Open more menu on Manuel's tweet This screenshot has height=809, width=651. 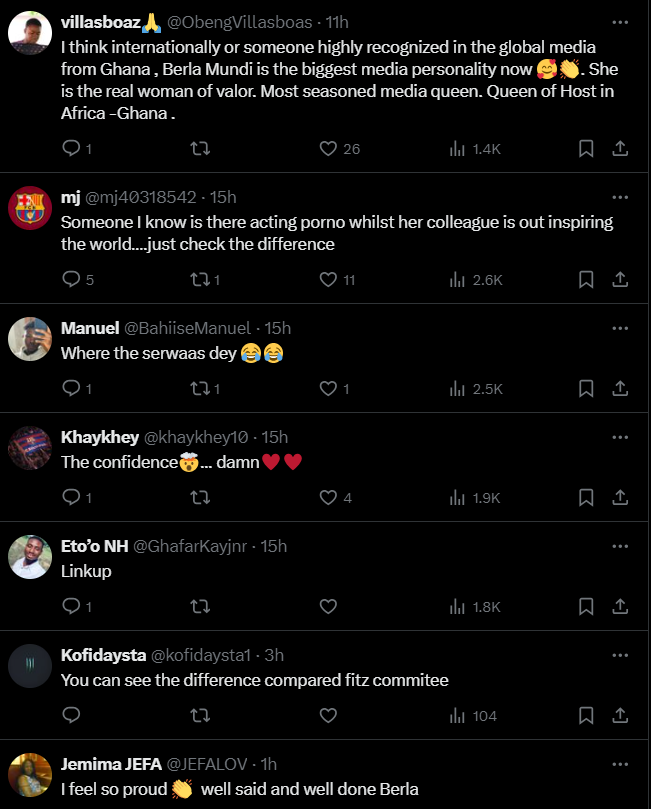(620, 328)
